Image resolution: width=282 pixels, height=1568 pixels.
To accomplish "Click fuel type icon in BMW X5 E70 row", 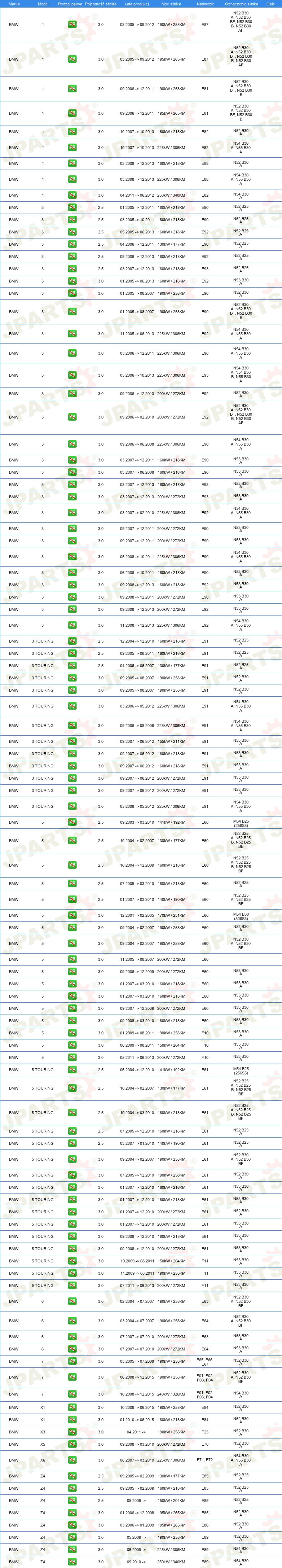I will point(72,1444).
